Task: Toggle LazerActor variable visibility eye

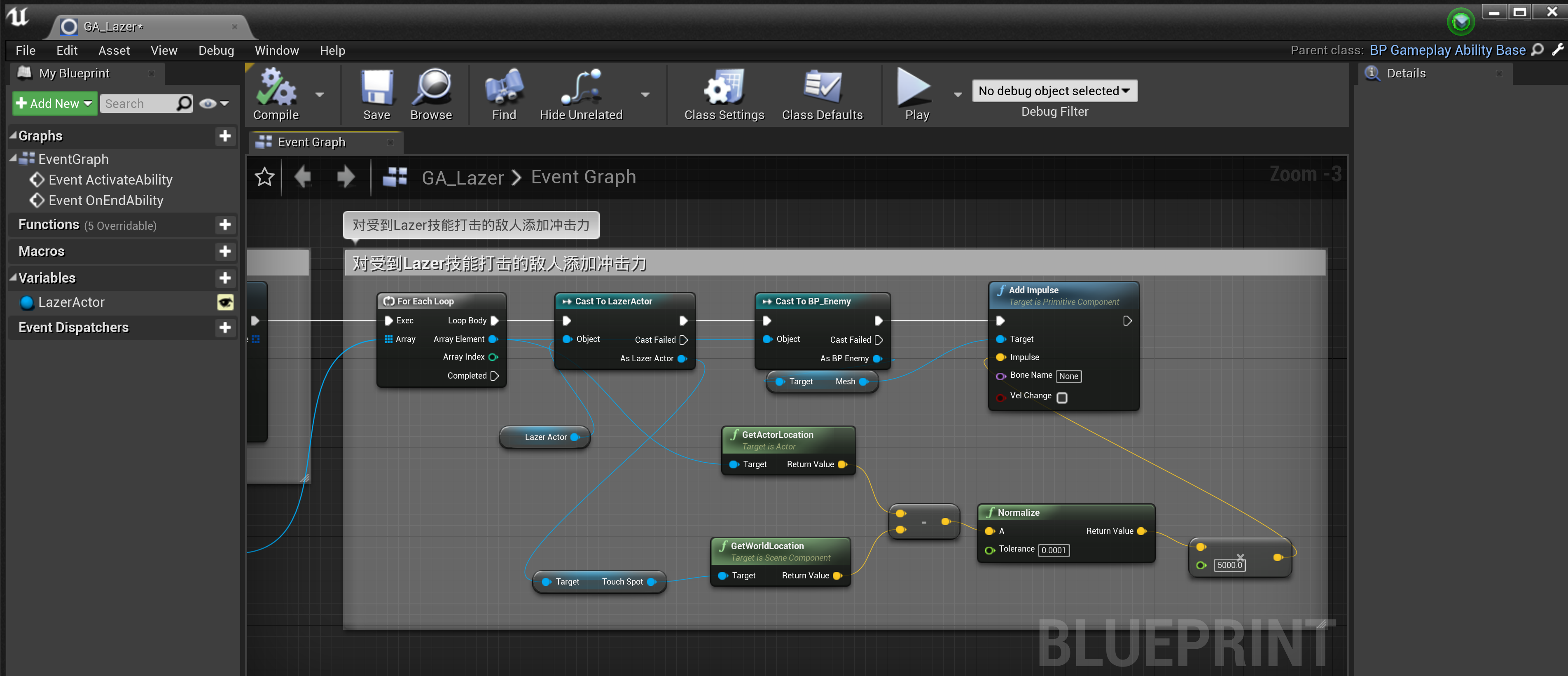Action: pyautogui.click(x=225, y=303)
